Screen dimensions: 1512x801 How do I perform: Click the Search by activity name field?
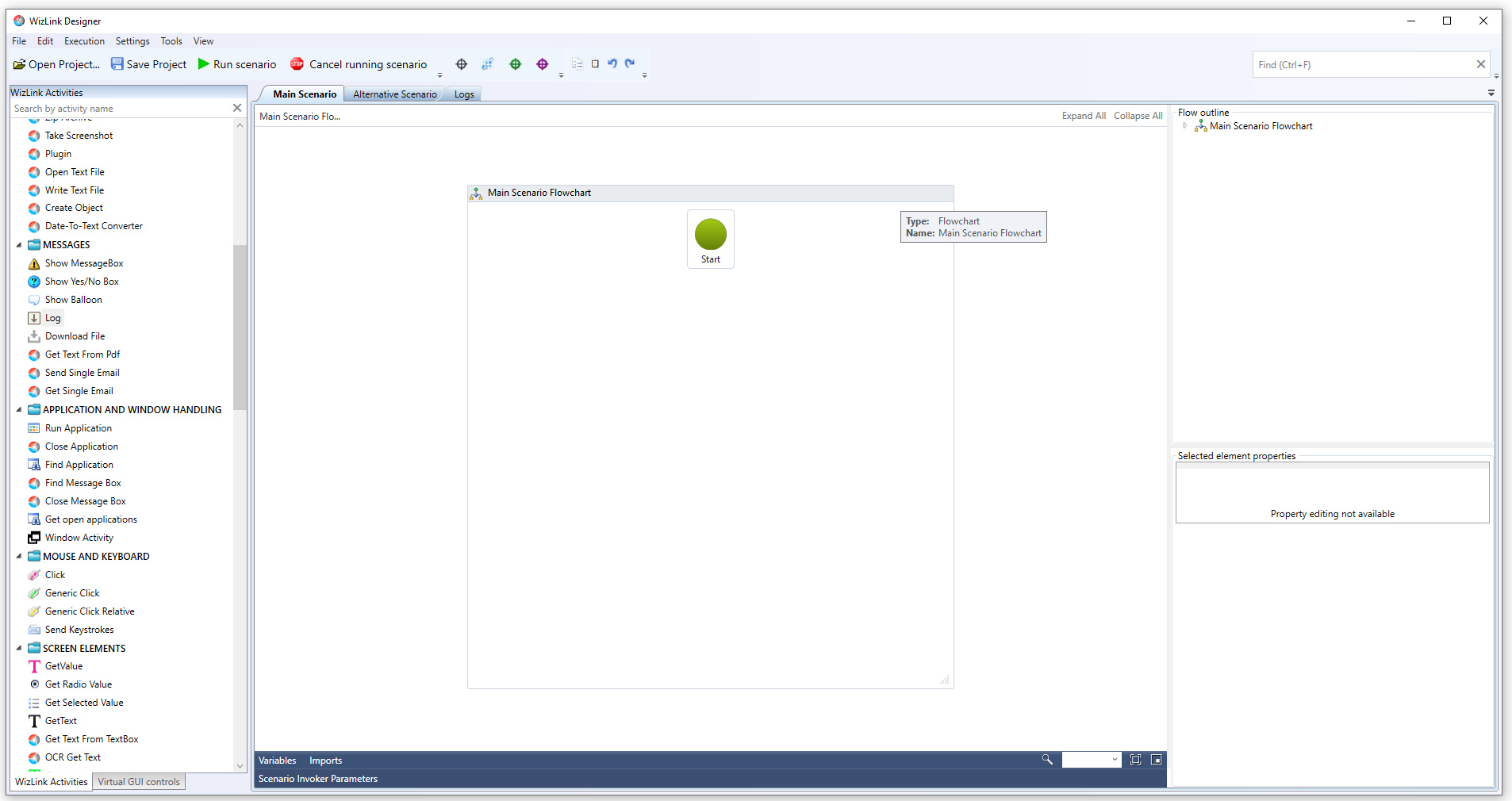(119, 109)
